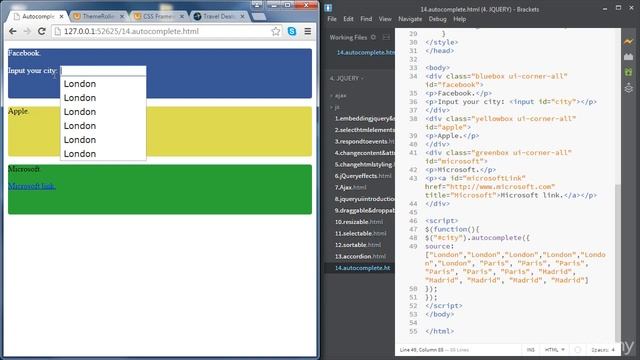Switch to the ThemeRoller tab
This screenshot has height=360, width=640.
tap(98, 16)
